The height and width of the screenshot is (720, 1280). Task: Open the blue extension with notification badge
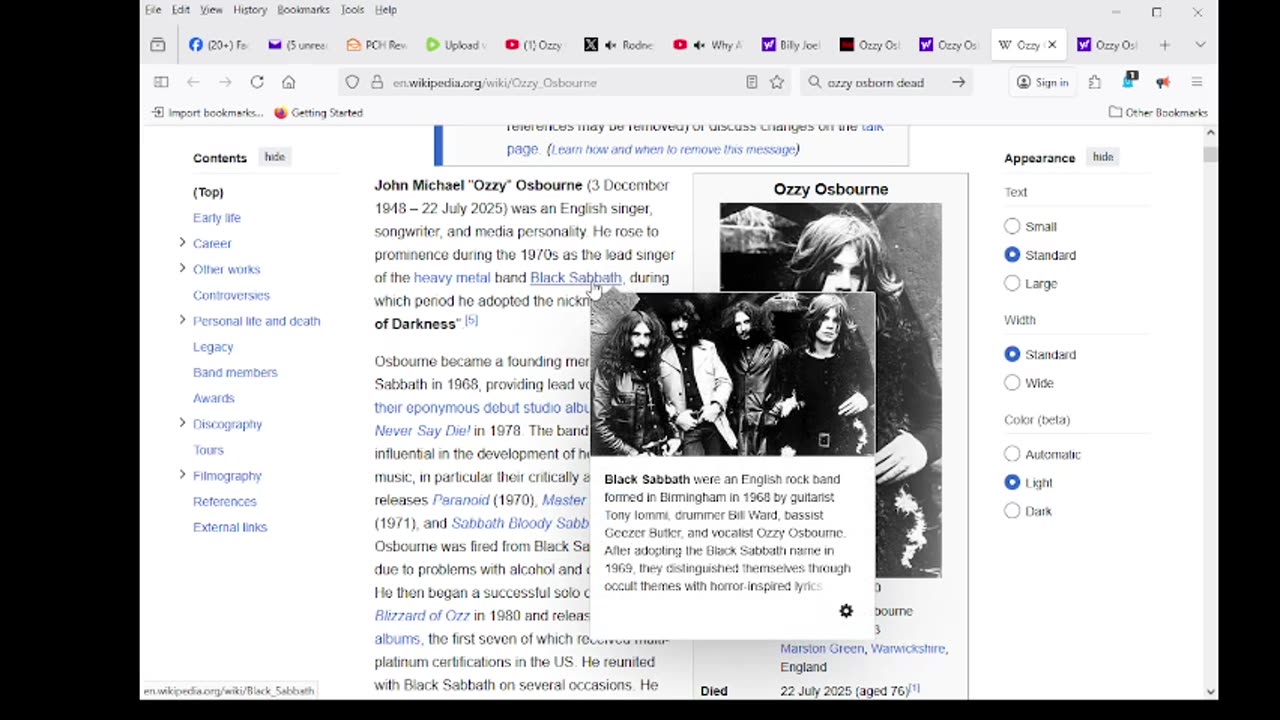[x=1130, y=80]
